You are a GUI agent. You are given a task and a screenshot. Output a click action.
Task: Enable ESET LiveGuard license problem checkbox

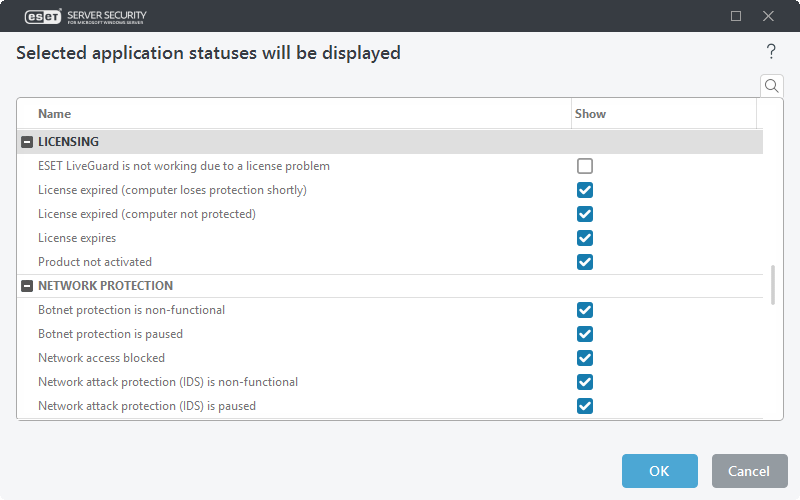(x=585, y=166)
